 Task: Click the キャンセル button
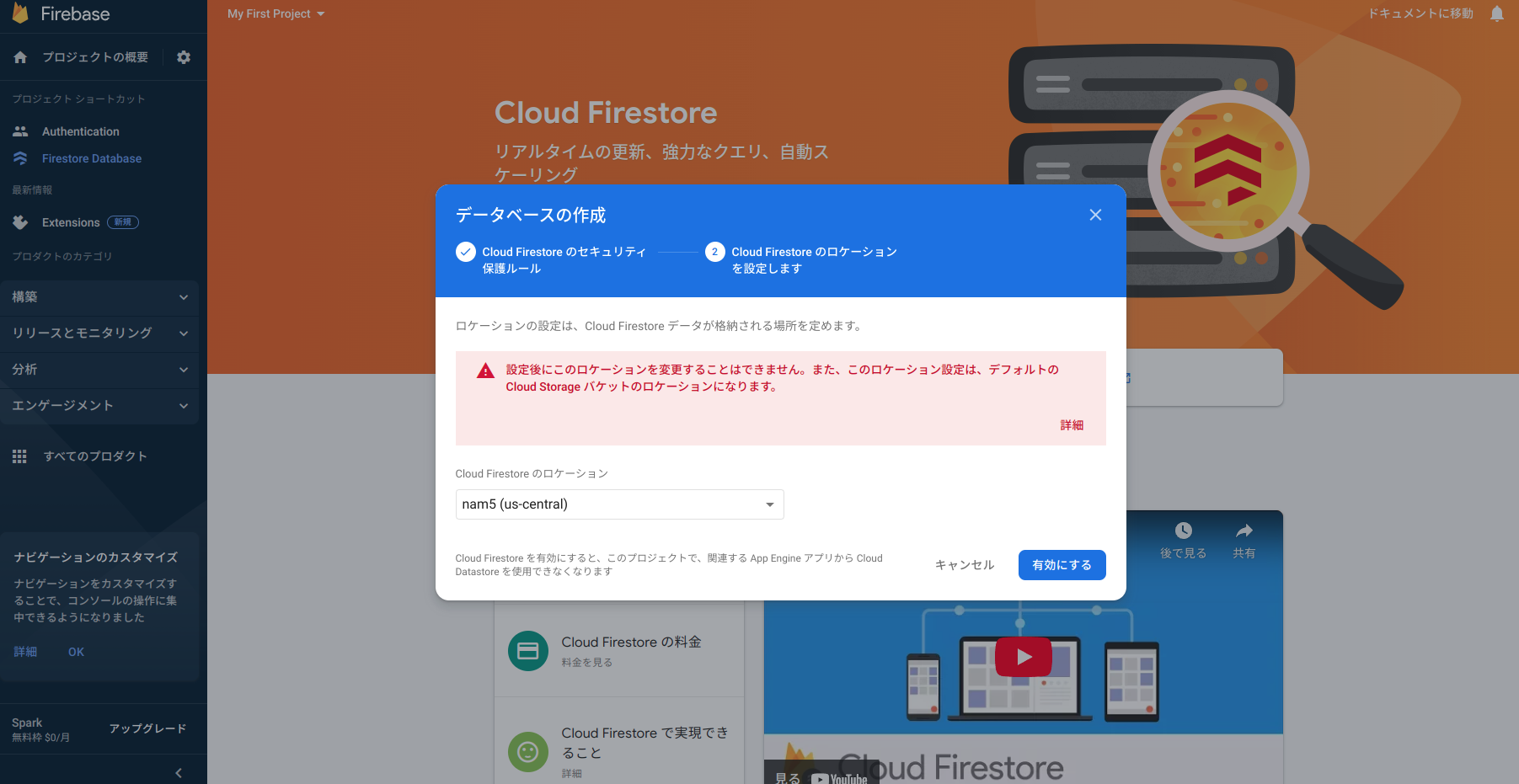pyautogui.click(x=965, y=565)
